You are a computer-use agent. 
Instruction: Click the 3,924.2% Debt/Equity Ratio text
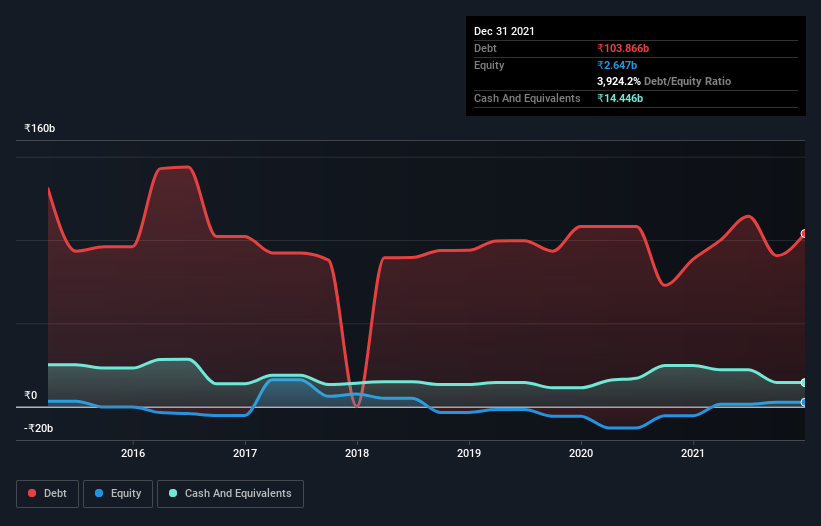click(664, 81)
